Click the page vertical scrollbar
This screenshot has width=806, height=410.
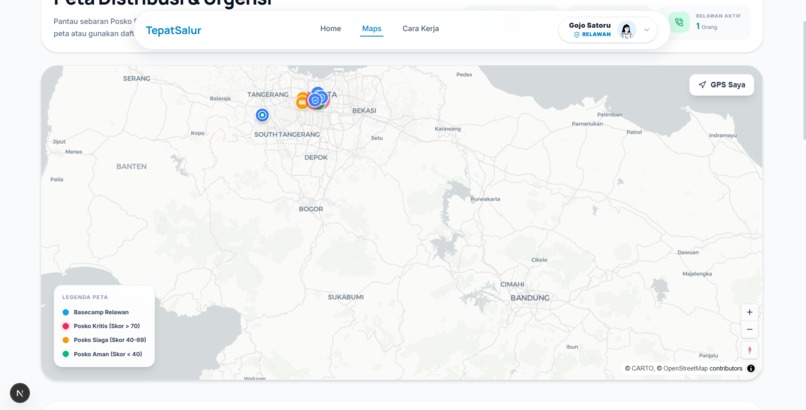click(803, 80)
